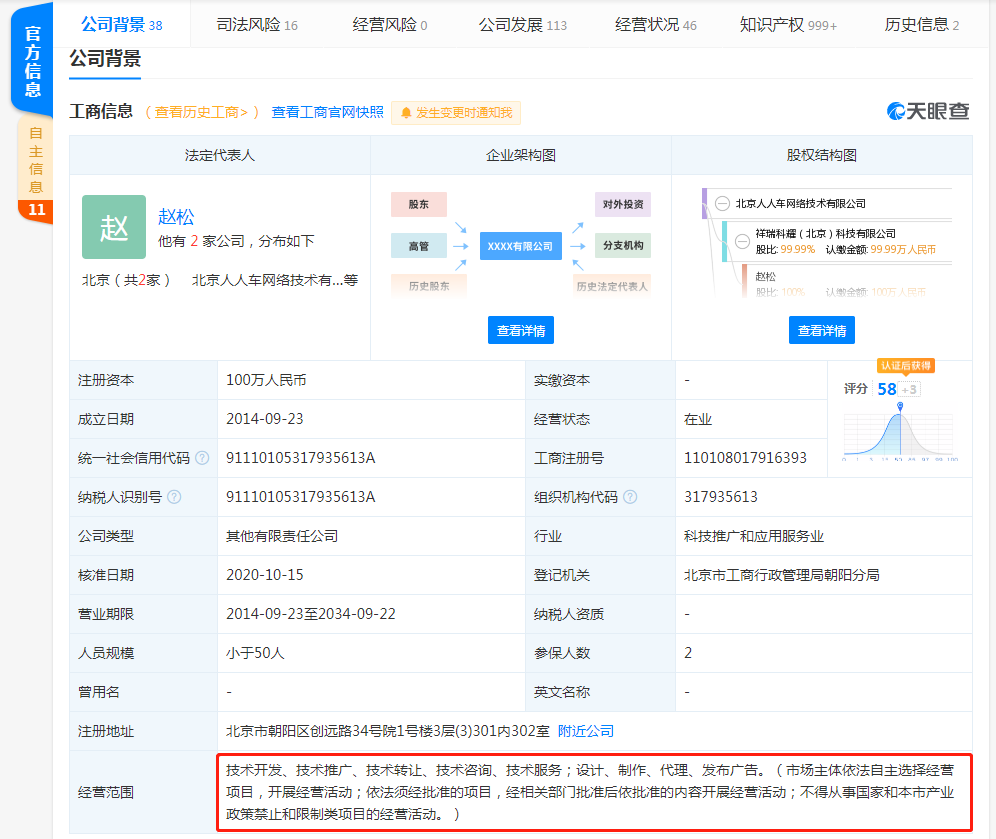Click 北京人人车网络技术有...等 company text
Screen dimensions: 996x839
274,280
